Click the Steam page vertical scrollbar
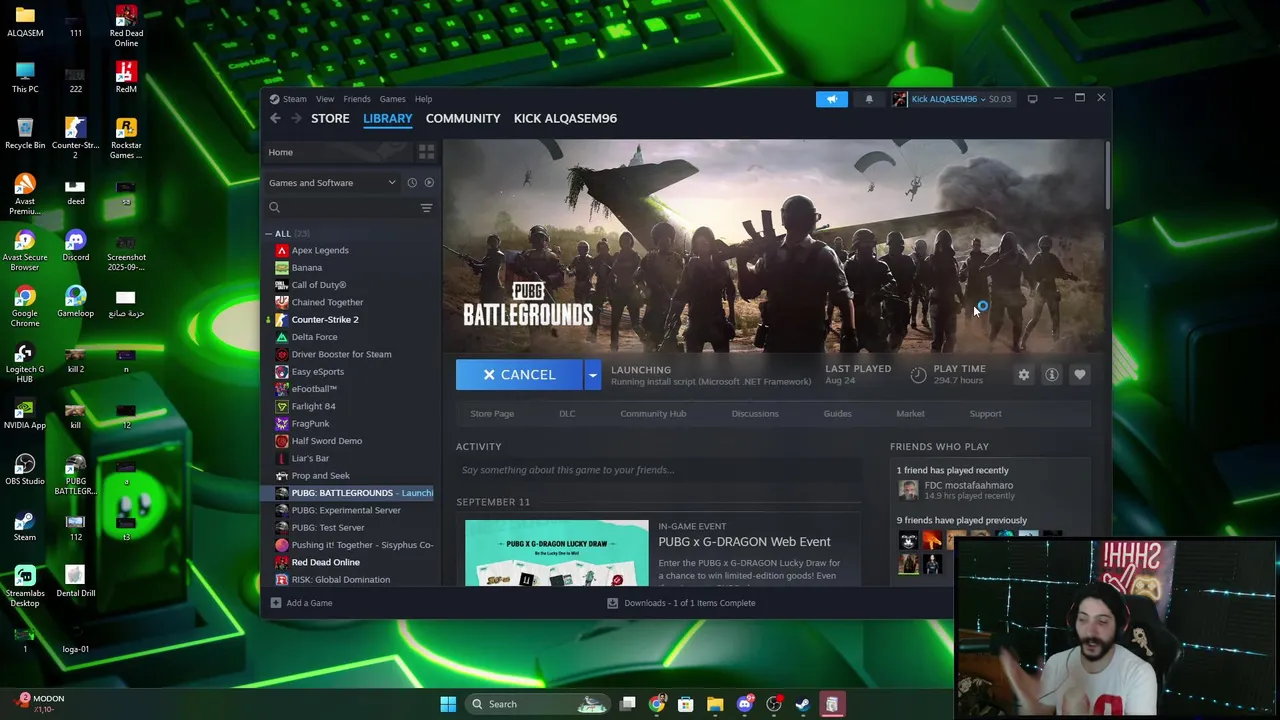 (1107, 177)
